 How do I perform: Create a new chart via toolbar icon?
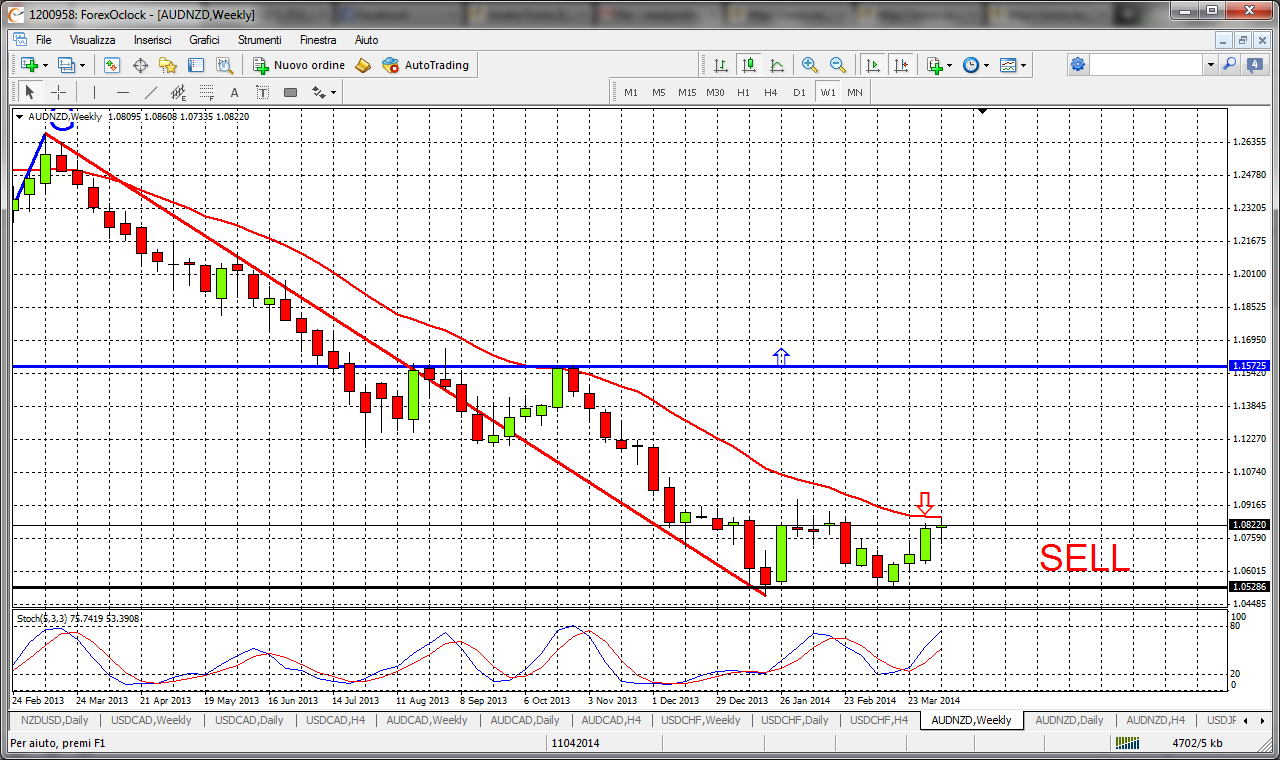(29, 65)
